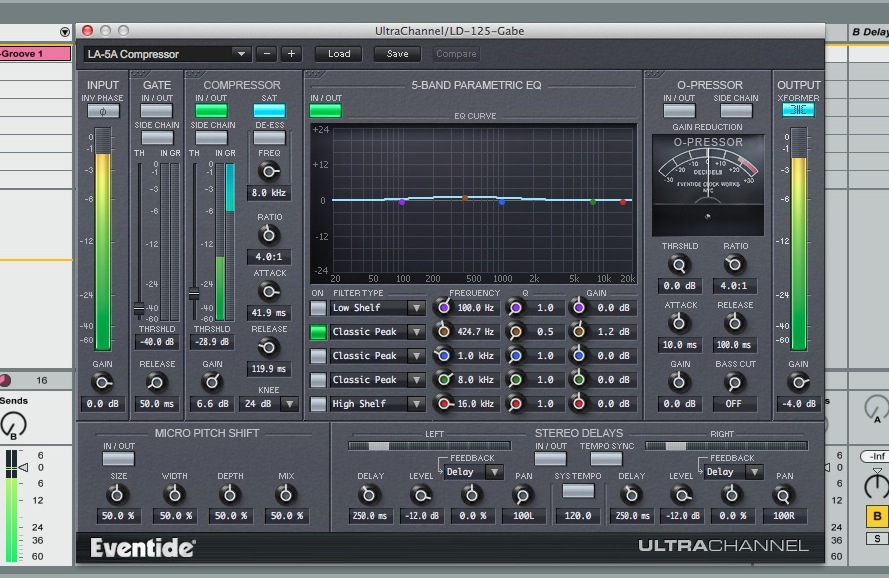Click the Gate threshold slider handle
889x578 pixels.
139,309
